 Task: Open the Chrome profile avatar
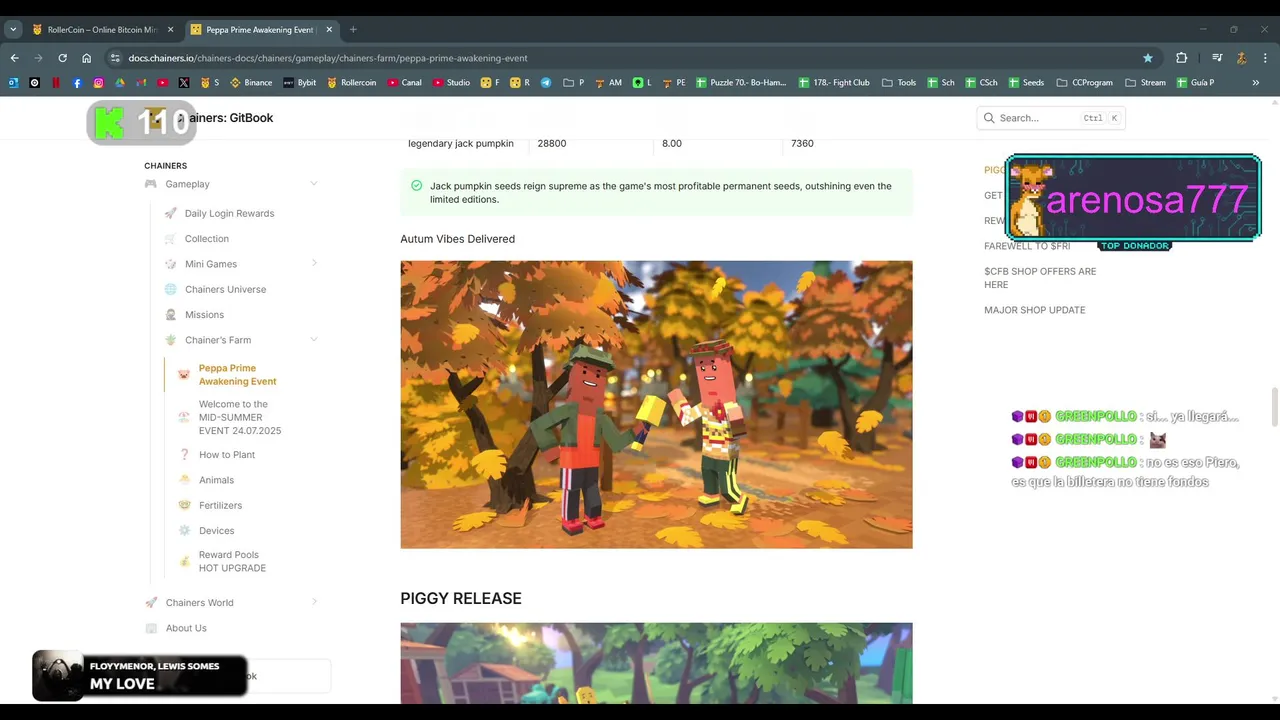(x=1241, y=58)
